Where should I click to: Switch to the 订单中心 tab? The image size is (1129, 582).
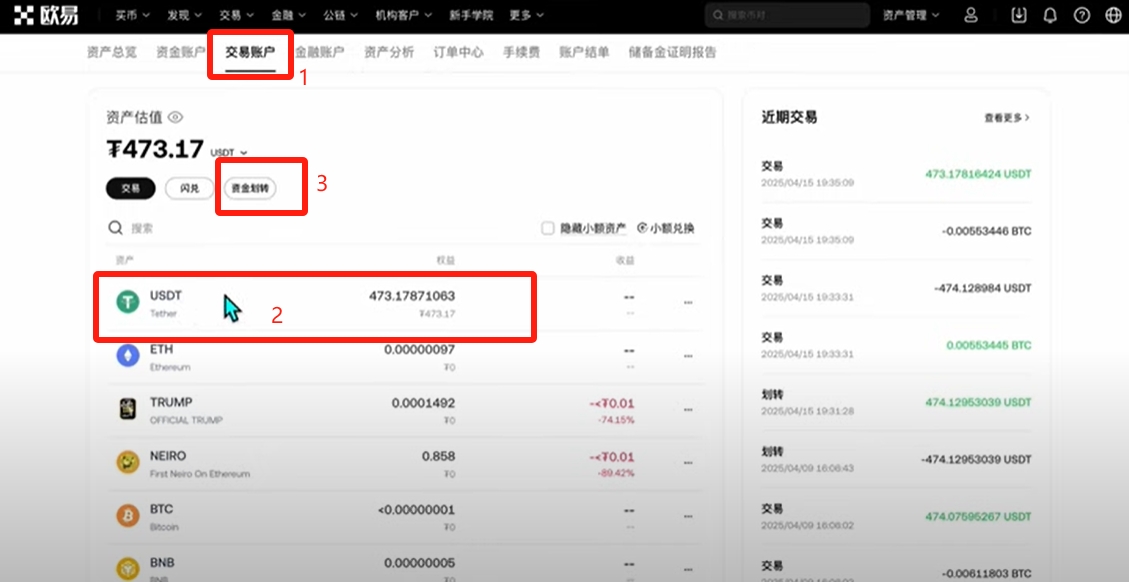pyautogui.click(x=458, y=52)
